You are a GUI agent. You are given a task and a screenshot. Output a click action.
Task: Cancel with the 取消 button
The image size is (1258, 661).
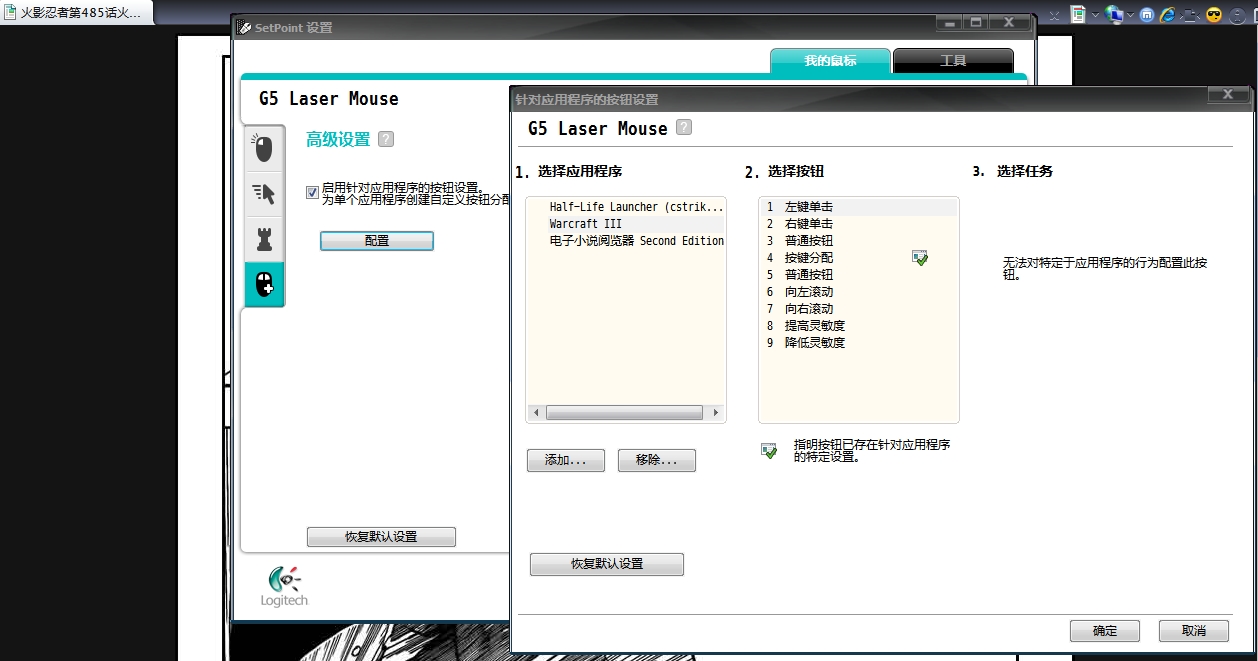[1193, 631]
